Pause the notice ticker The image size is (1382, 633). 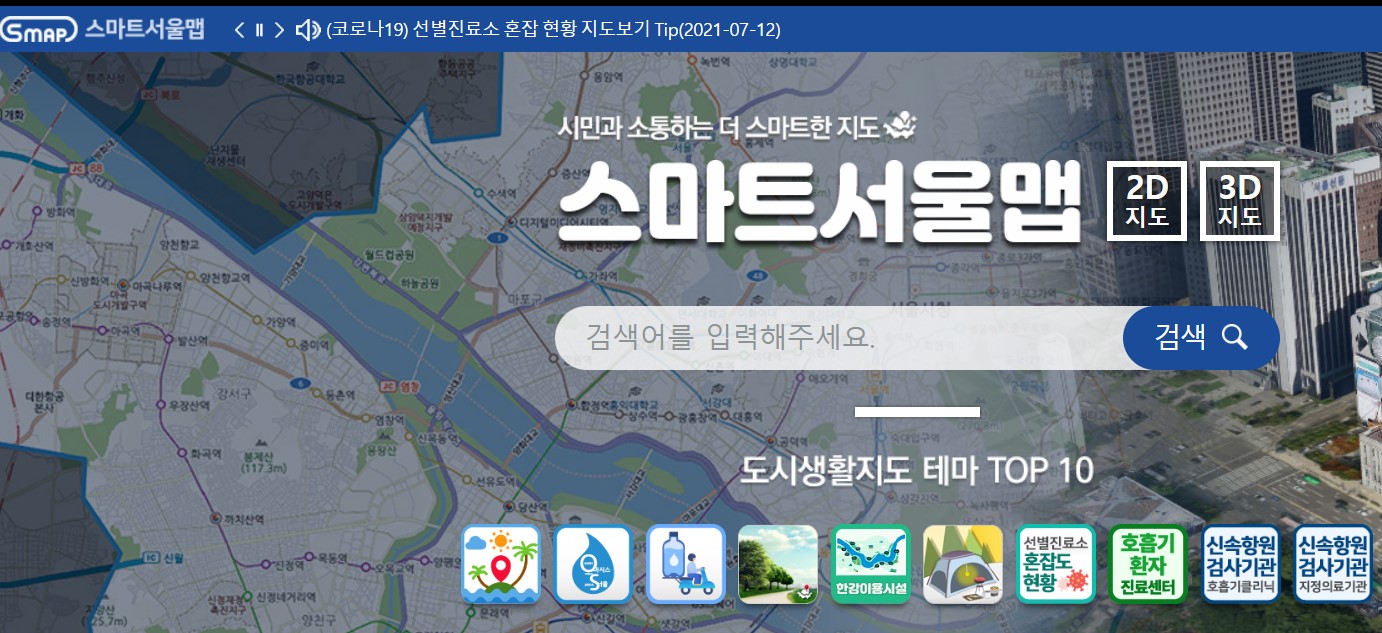(x=259, y=30)
